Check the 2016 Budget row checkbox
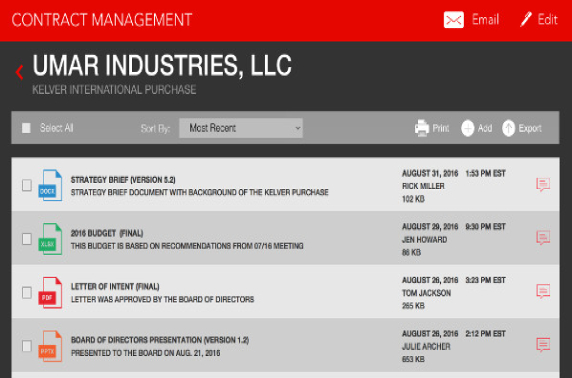Image resolution: width=572 pixels, height=378 pixels. click(27, 239)
